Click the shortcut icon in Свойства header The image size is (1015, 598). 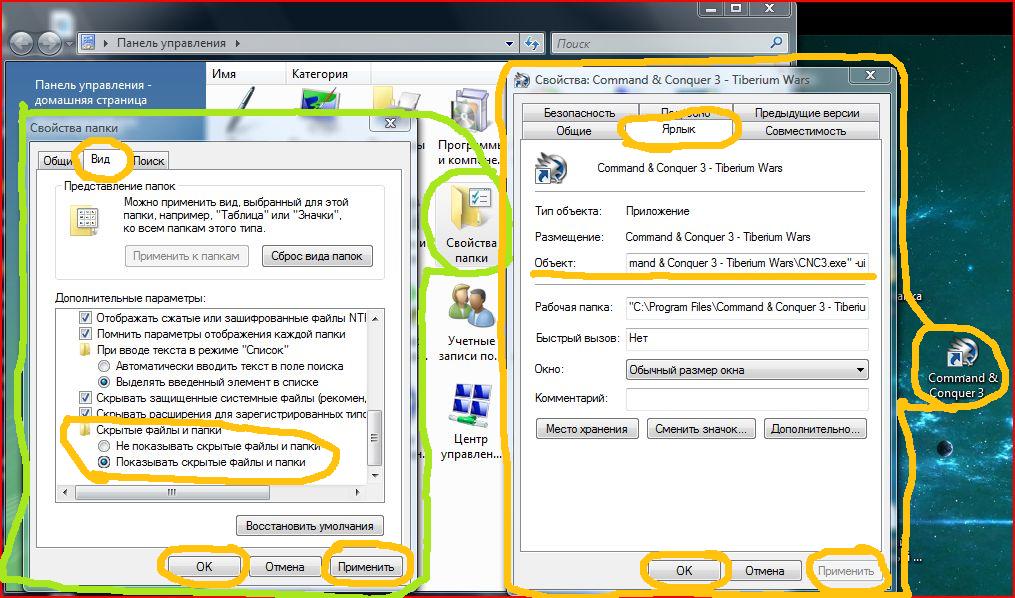tap(550, 170)
